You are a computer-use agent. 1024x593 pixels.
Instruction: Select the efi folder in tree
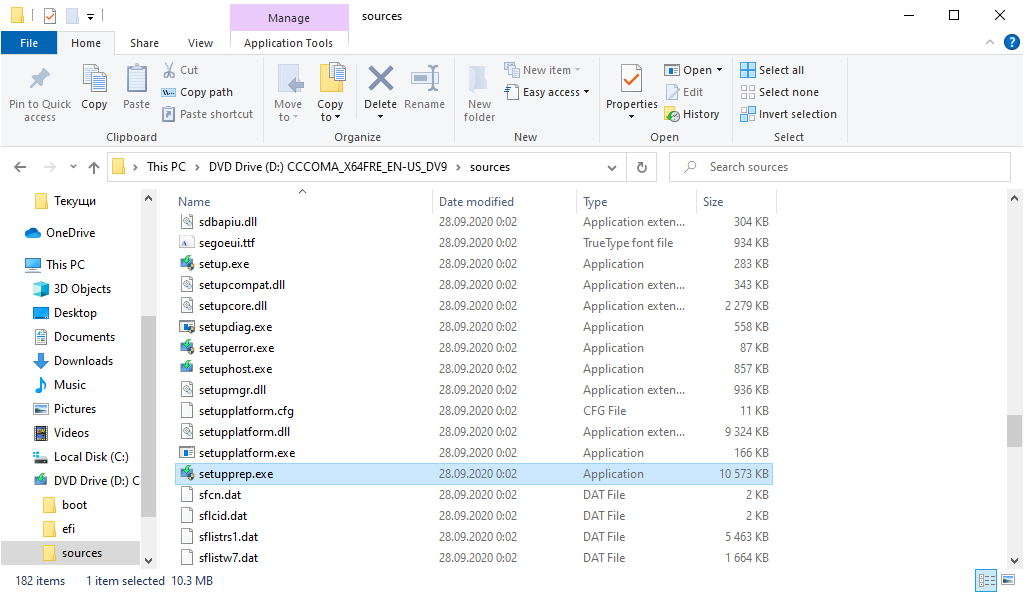59,529
